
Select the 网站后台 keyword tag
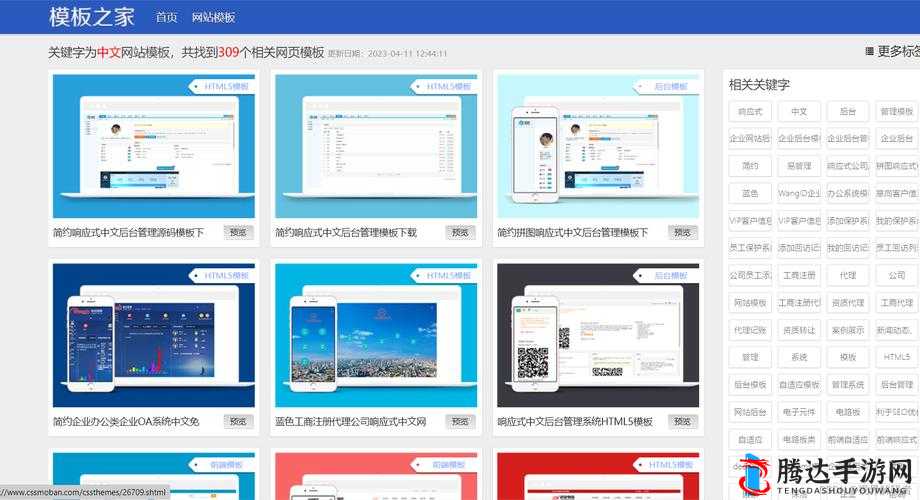pyautogui.click(x=750, y=412)
